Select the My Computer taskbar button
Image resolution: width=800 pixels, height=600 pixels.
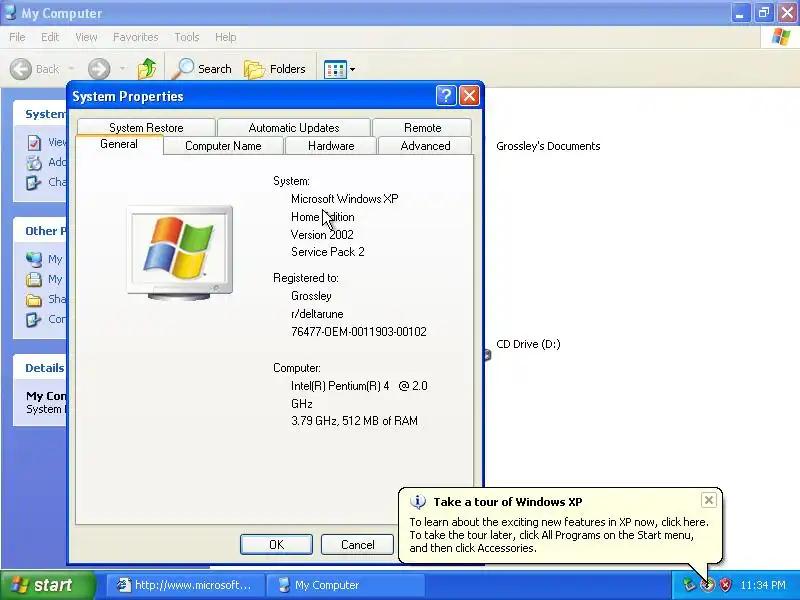pyautogui.click(x=346, y=585)
